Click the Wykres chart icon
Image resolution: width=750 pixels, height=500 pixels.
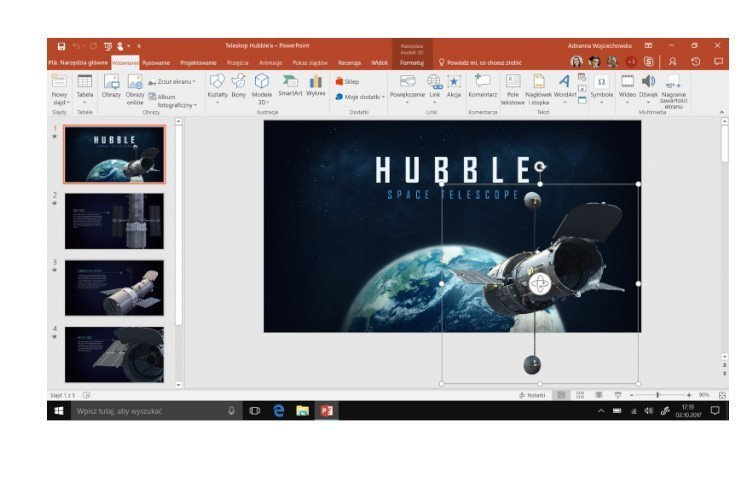pos(316,85)
